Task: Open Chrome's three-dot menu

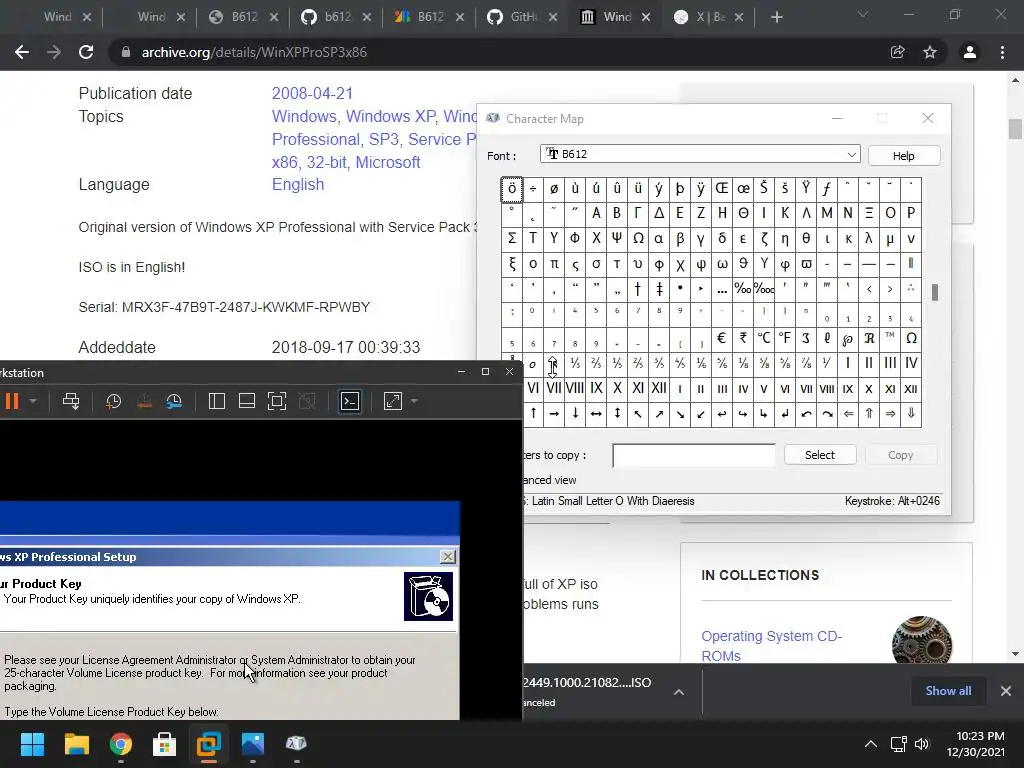Action: coord(1002,52)
